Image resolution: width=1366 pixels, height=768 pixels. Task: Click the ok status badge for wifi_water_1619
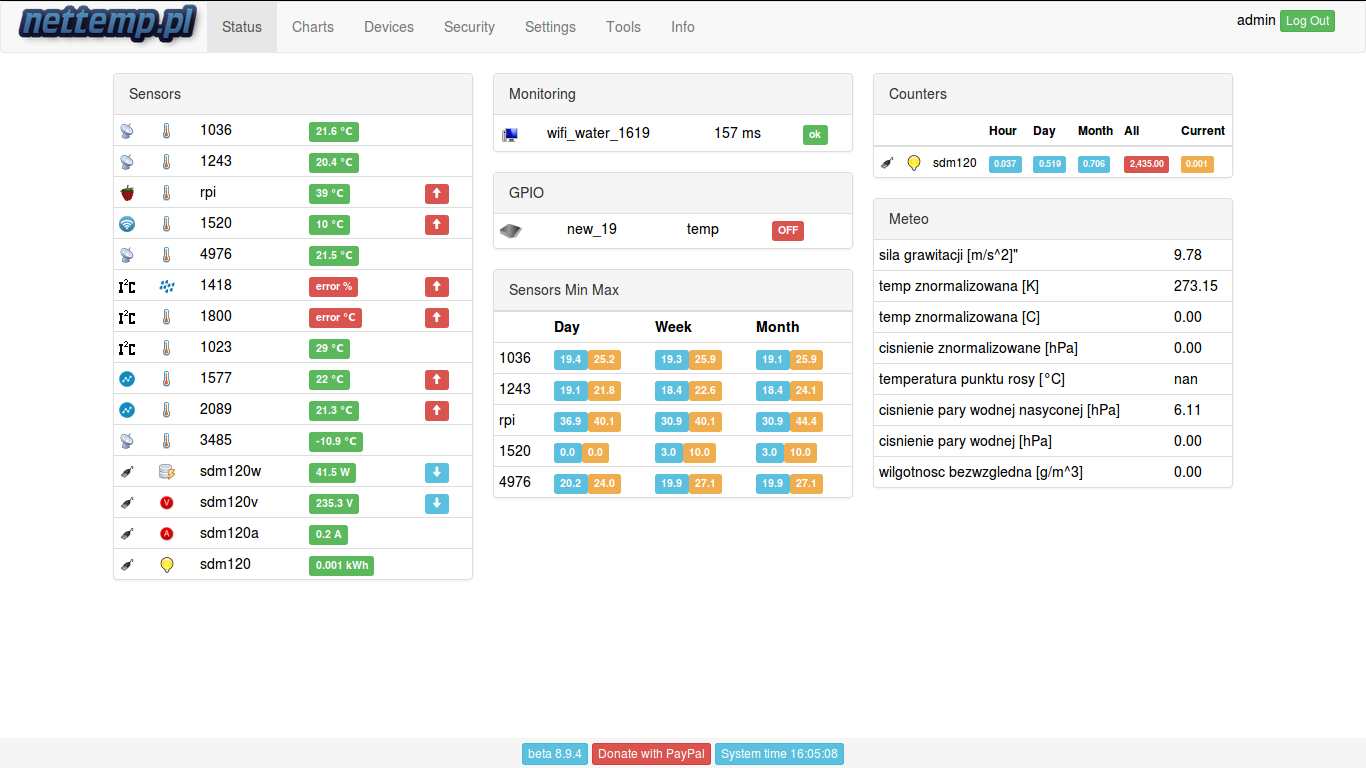point(815,135)
